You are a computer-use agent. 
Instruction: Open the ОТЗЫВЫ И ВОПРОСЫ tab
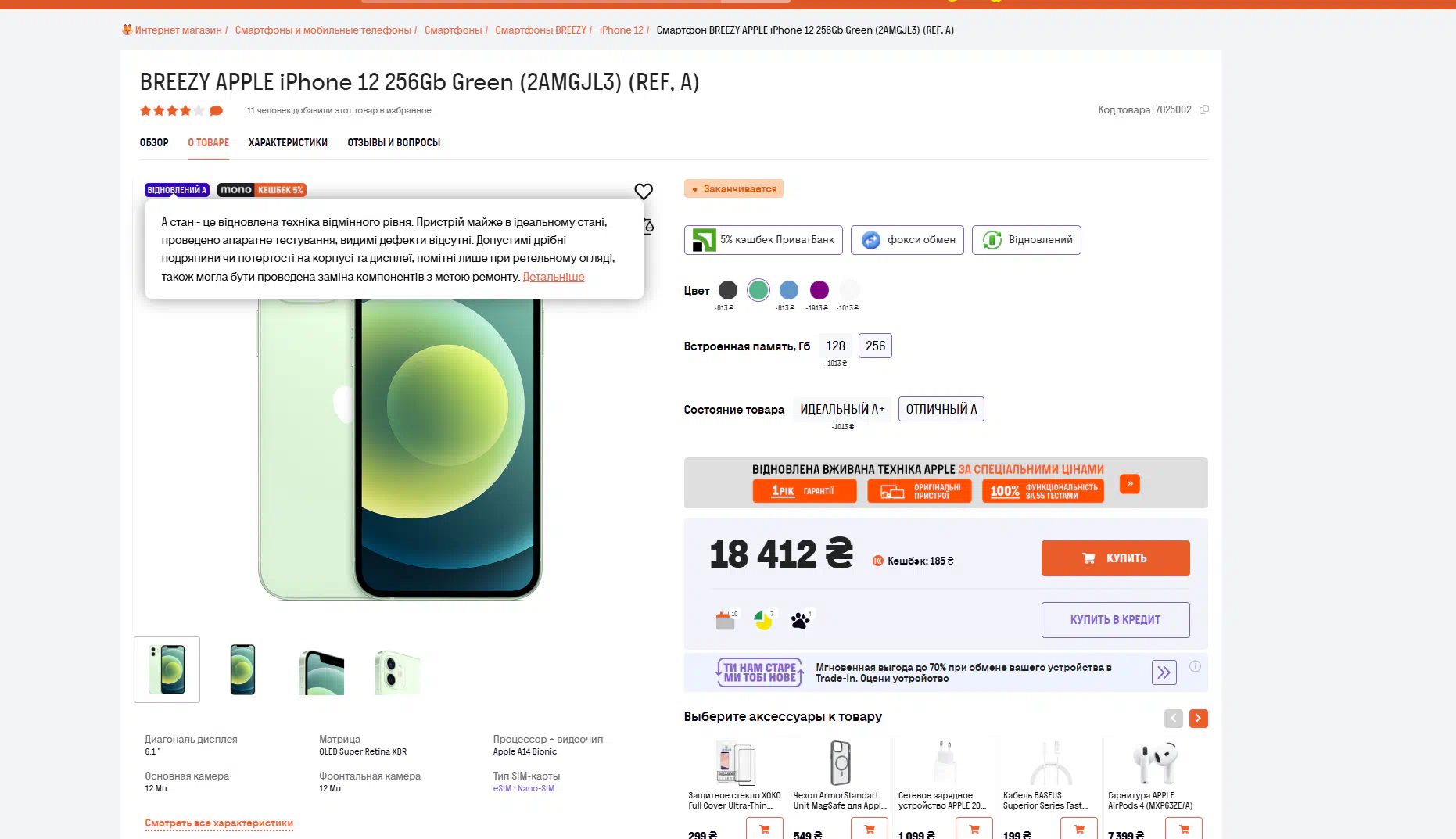pos(393,142)
